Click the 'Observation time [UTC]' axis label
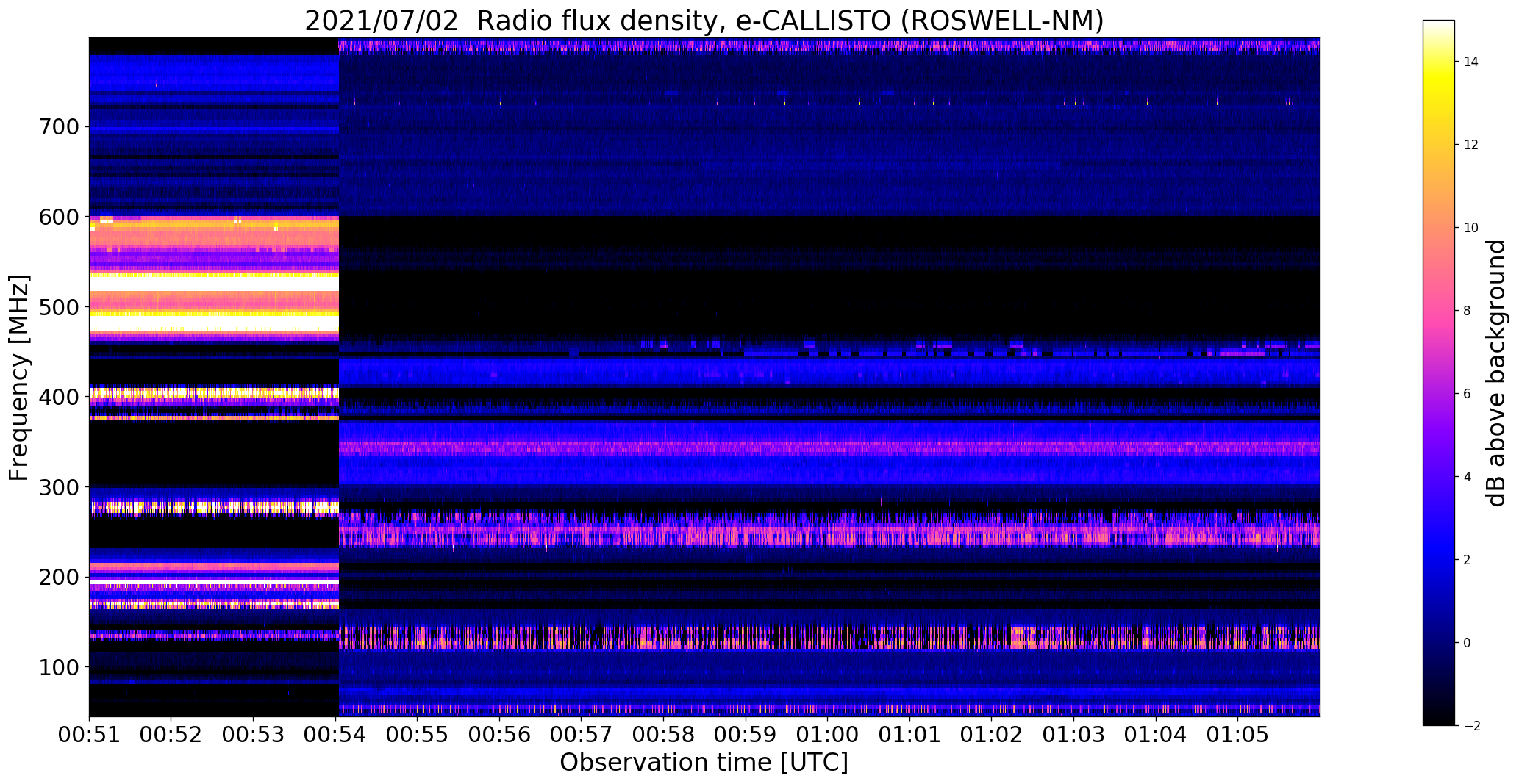1519x784 pixels. pos(704,762)
